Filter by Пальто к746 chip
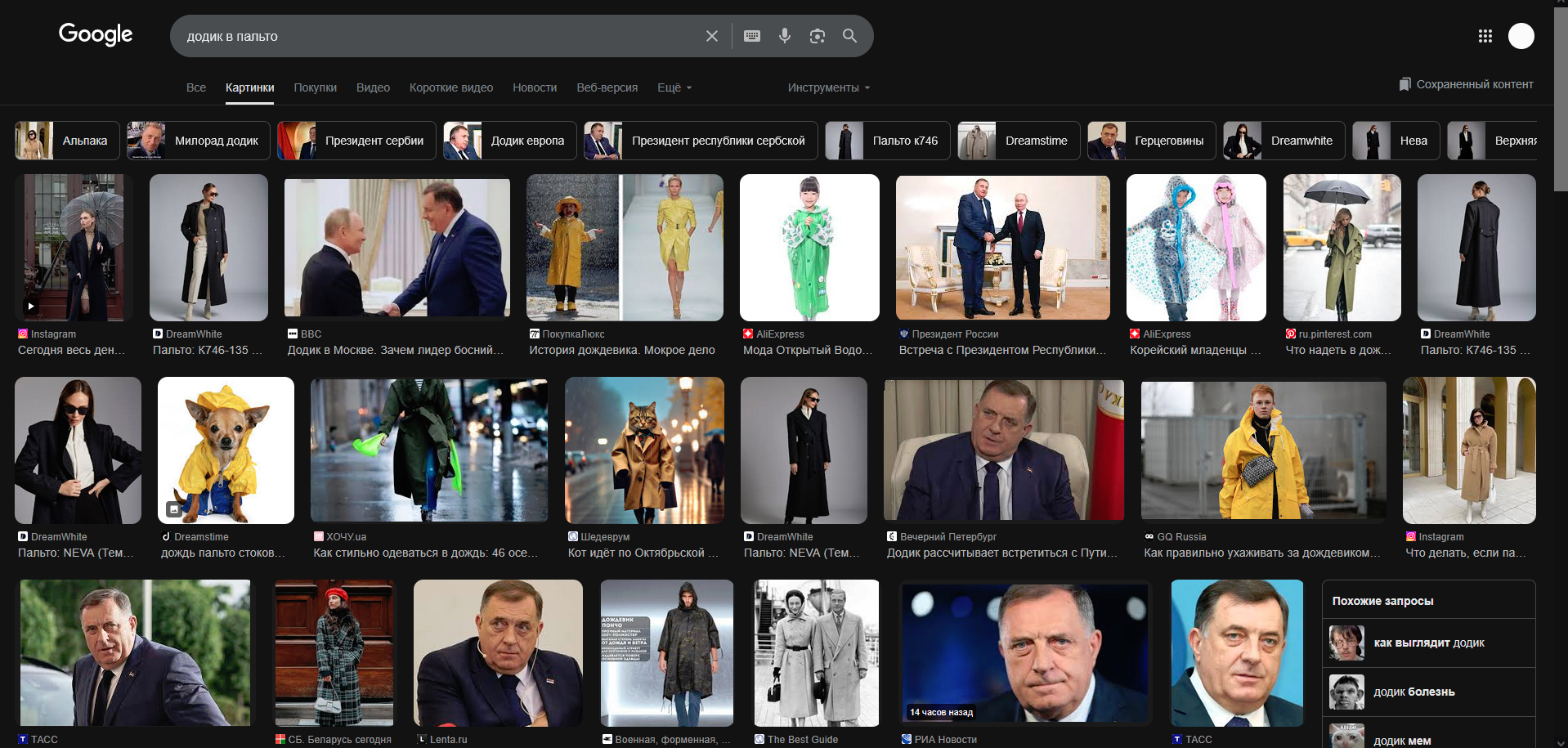1568x748 pixels. [887, 141]
